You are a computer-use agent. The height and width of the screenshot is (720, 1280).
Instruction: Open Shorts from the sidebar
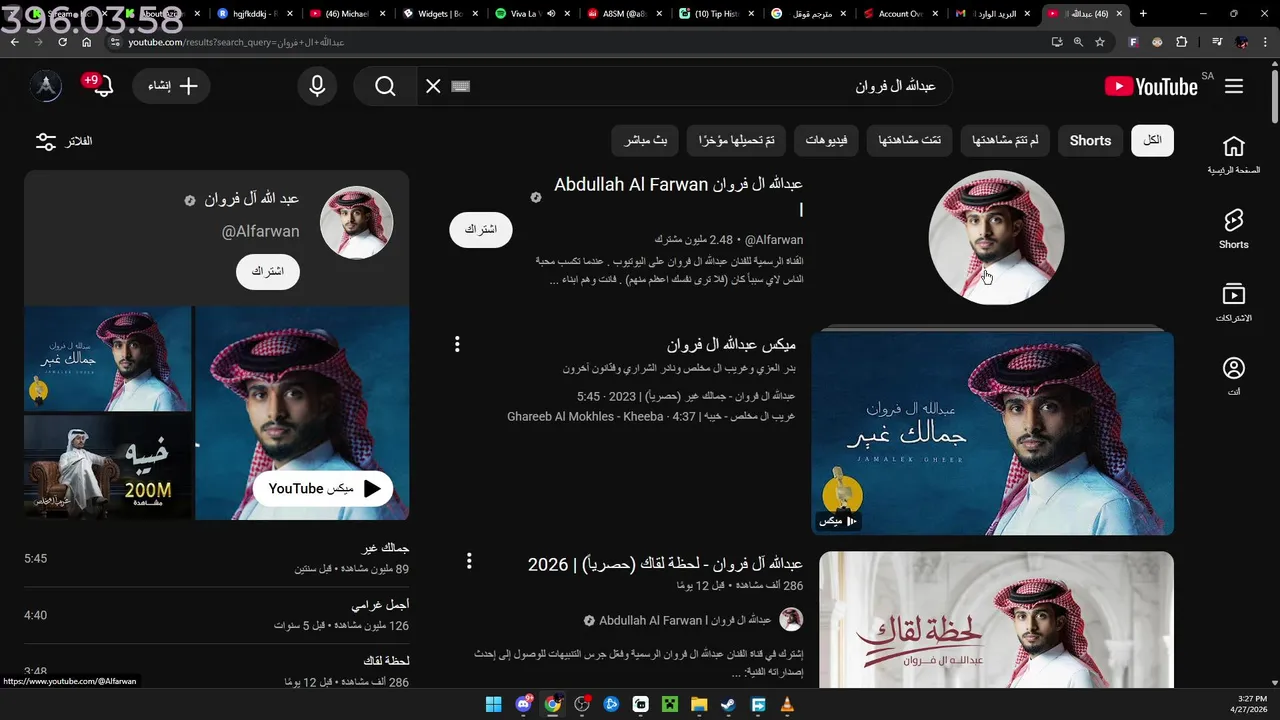pos(1233,229)
